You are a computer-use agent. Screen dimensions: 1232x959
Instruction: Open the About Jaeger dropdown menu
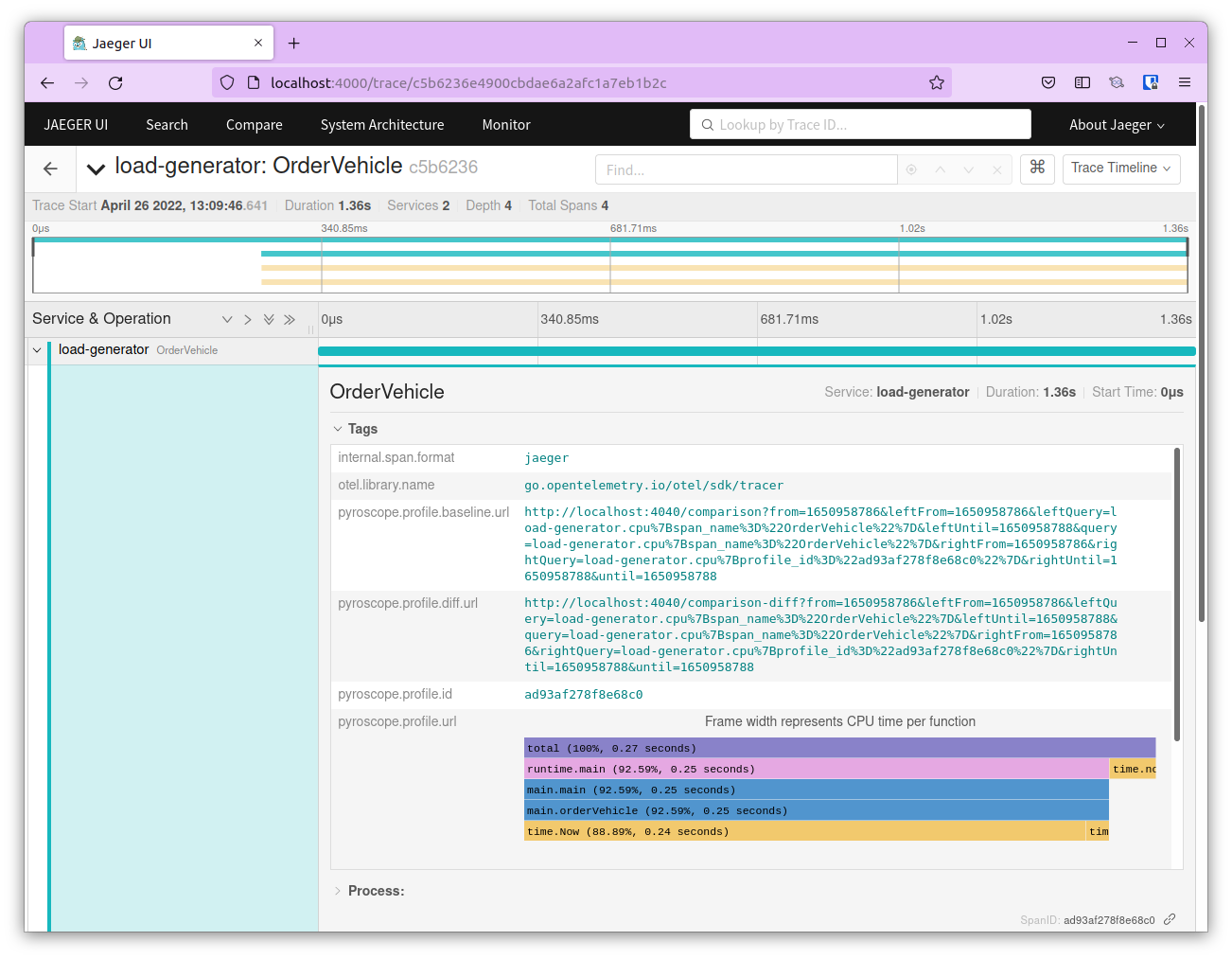[1117, 125]
